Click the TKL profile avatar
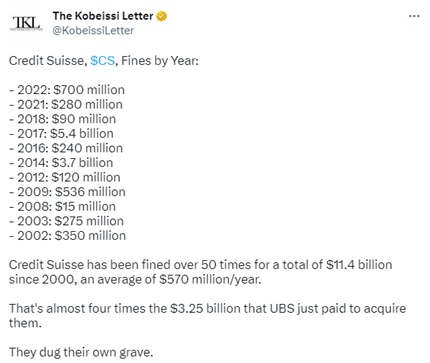This screenshot has width=430, height=363. pos(26,23)
